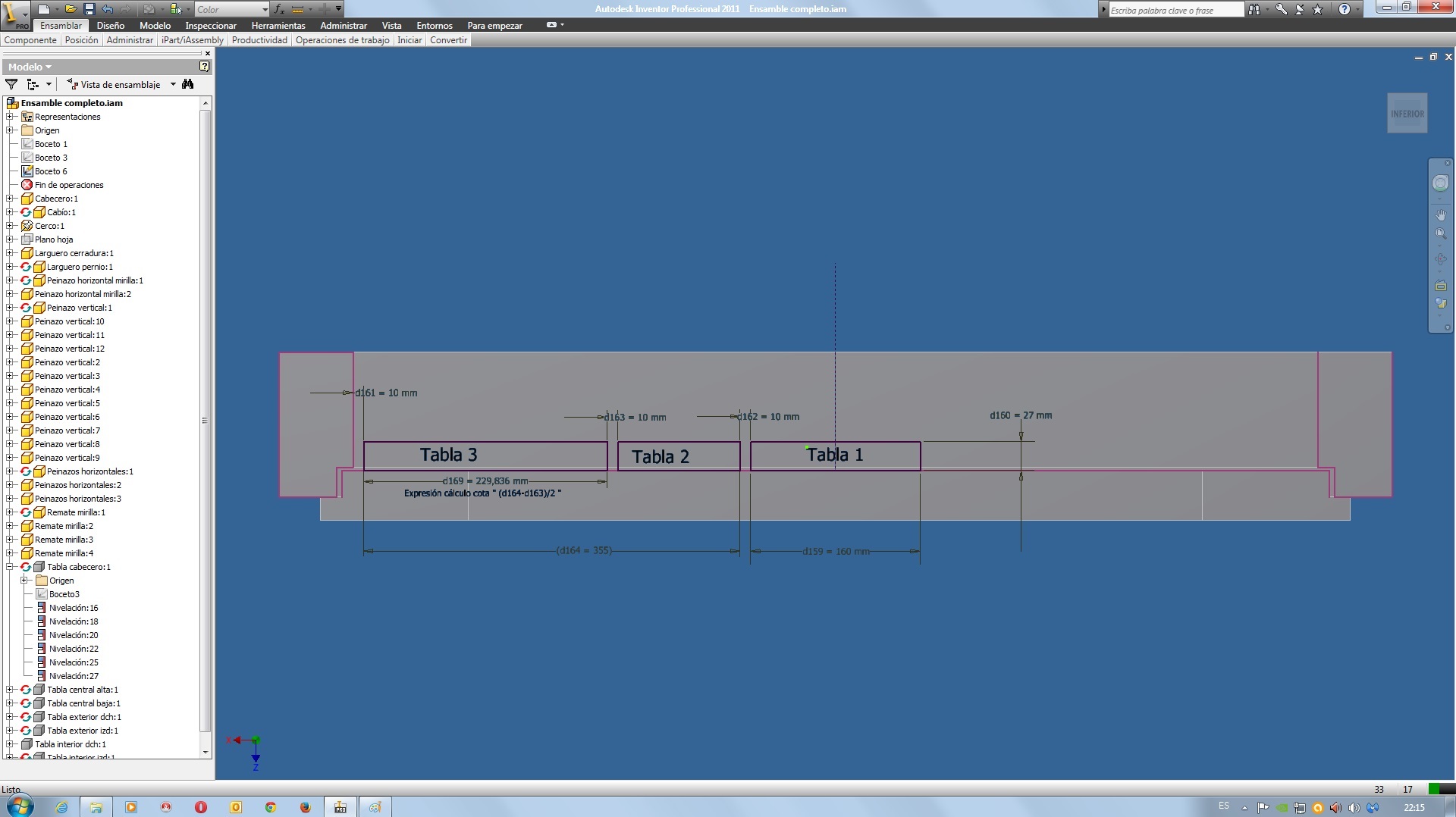1456x817 pixels.
Task: Click the key Subscription Center icon
Action: click(x=1281, y=9)
